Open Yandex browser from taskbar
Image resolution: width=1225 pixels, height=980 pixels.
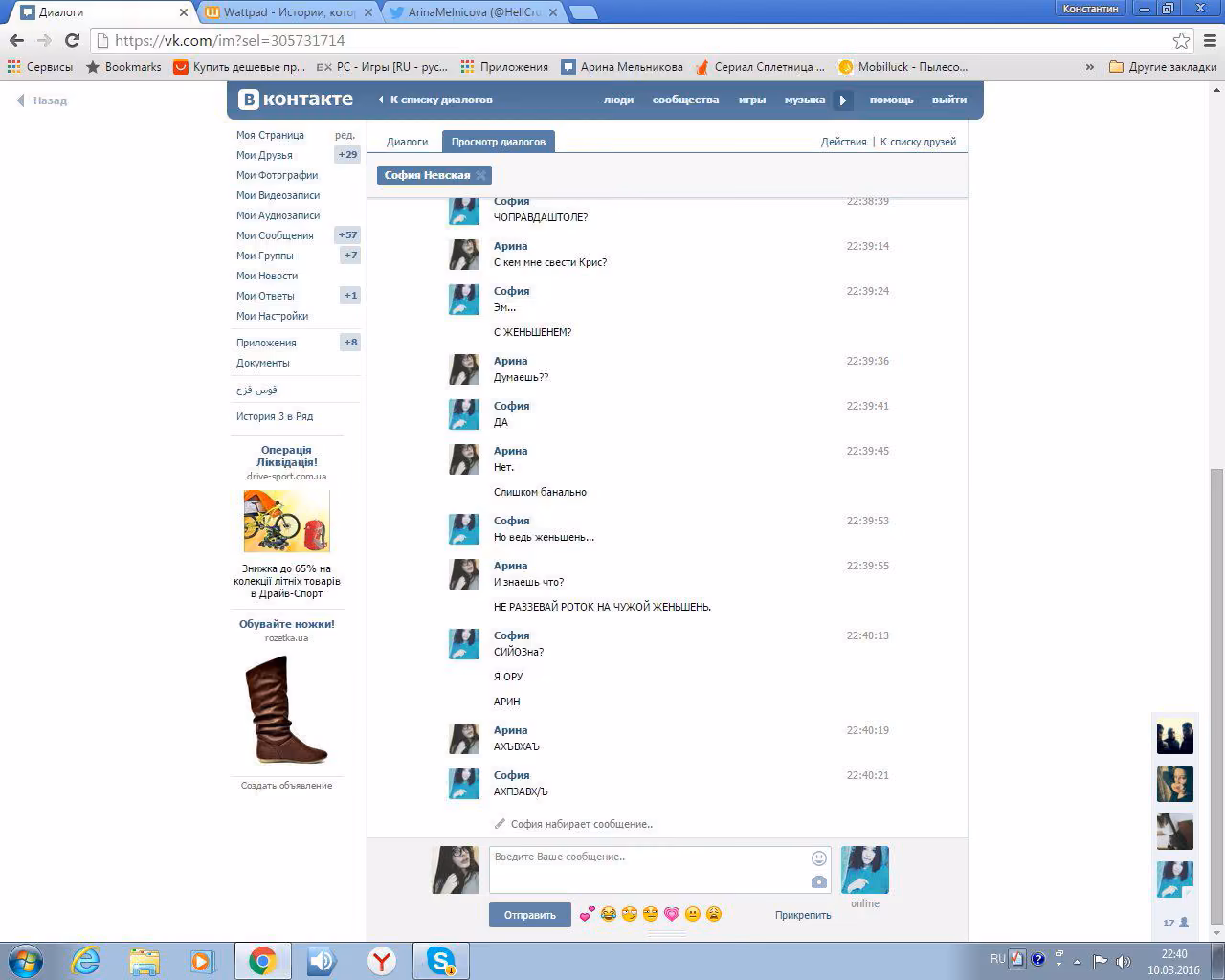[x=382, y=961]
